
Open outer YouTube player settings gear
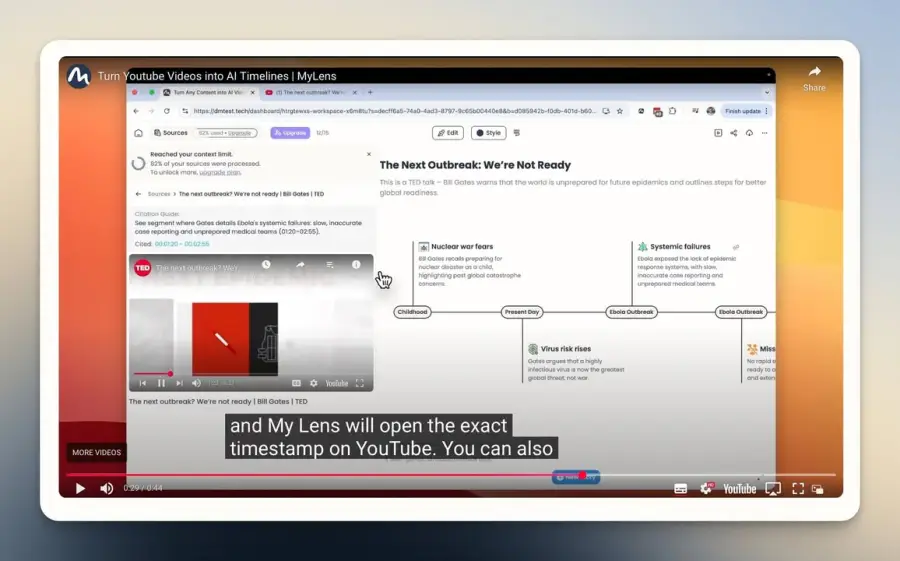[706, 489]
